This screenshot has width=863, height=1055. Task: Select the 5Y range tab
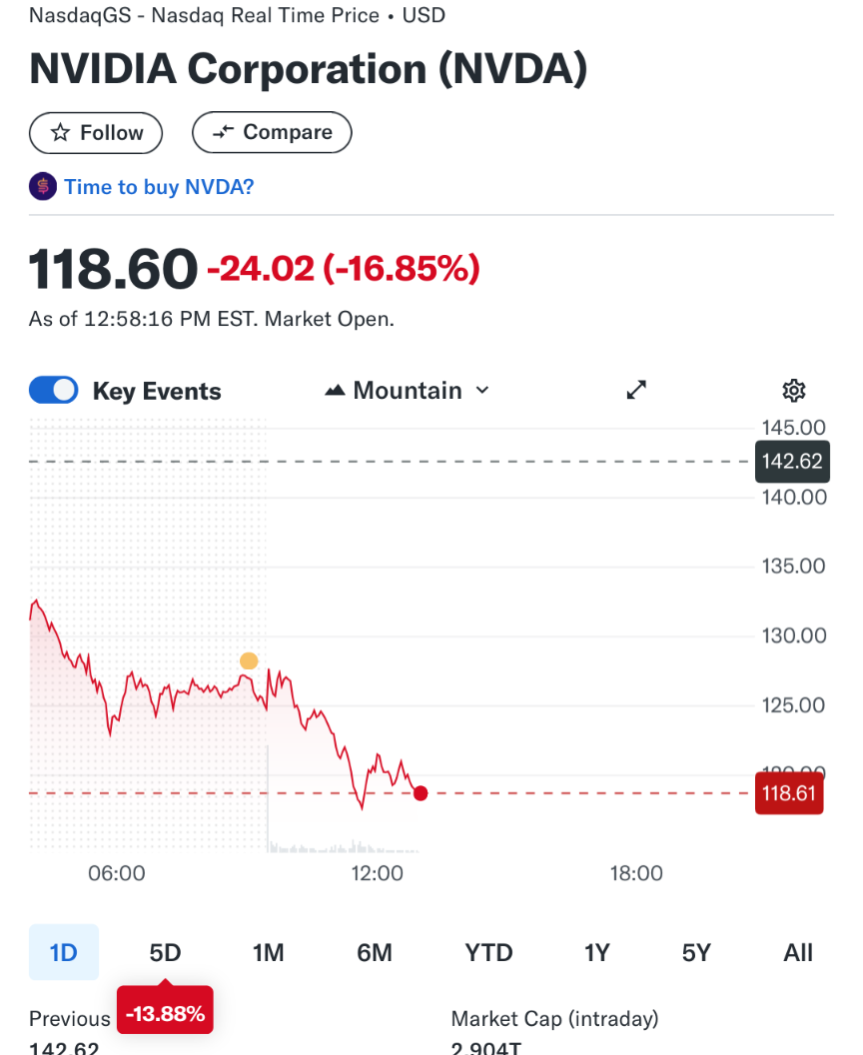pyautogui.click(x=696, y=952)
